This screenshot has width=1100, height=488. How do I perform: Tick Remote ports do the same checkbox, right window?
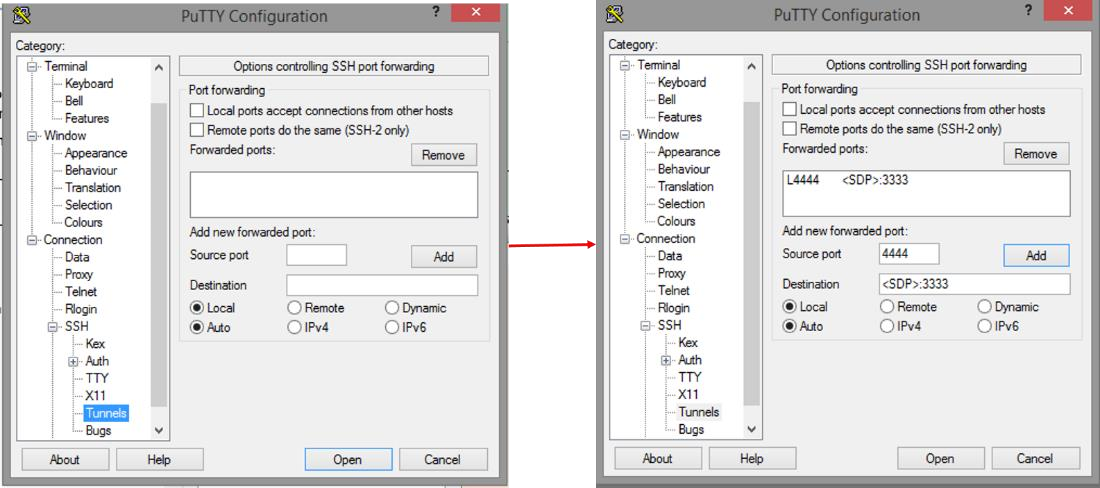[790, 128]
